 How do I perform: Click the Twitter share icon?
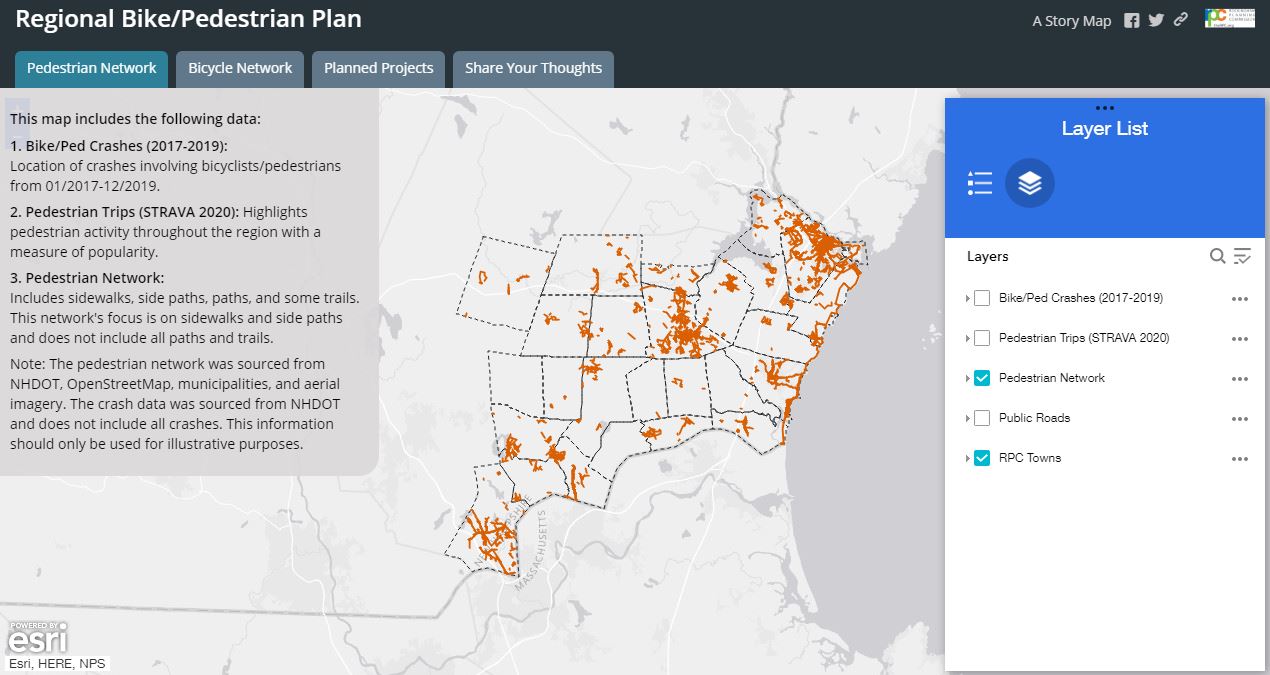pyautogui.click(x=1156, y=20)
